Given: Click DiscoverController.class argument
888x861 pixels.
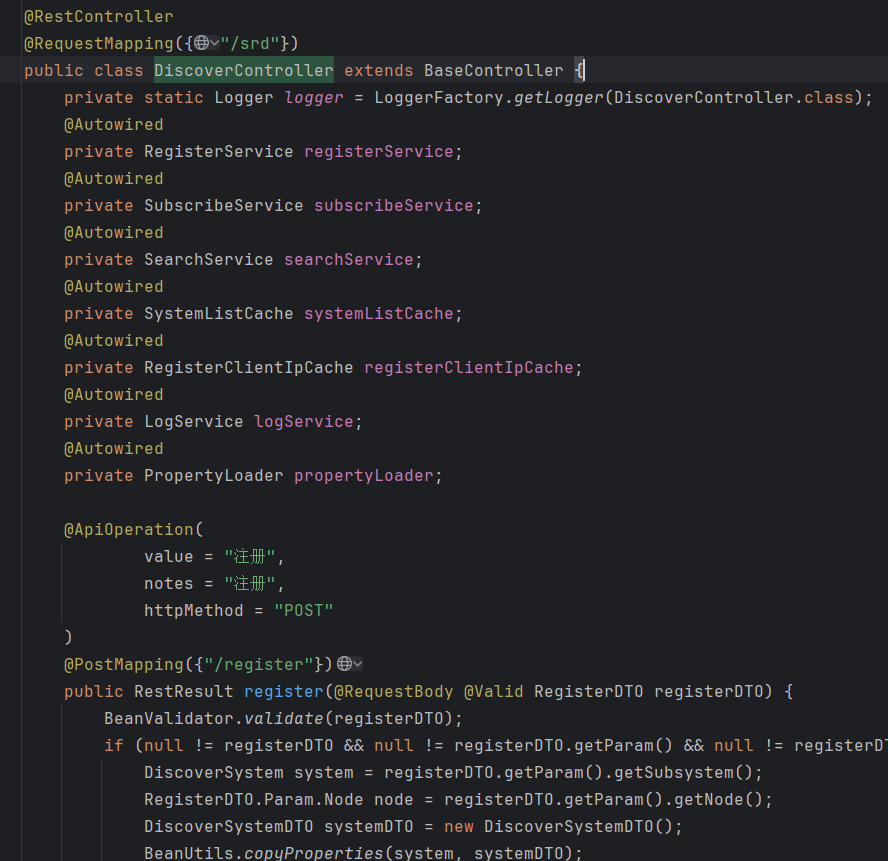Looking at the screenshot, I should [x=733, y=97].
